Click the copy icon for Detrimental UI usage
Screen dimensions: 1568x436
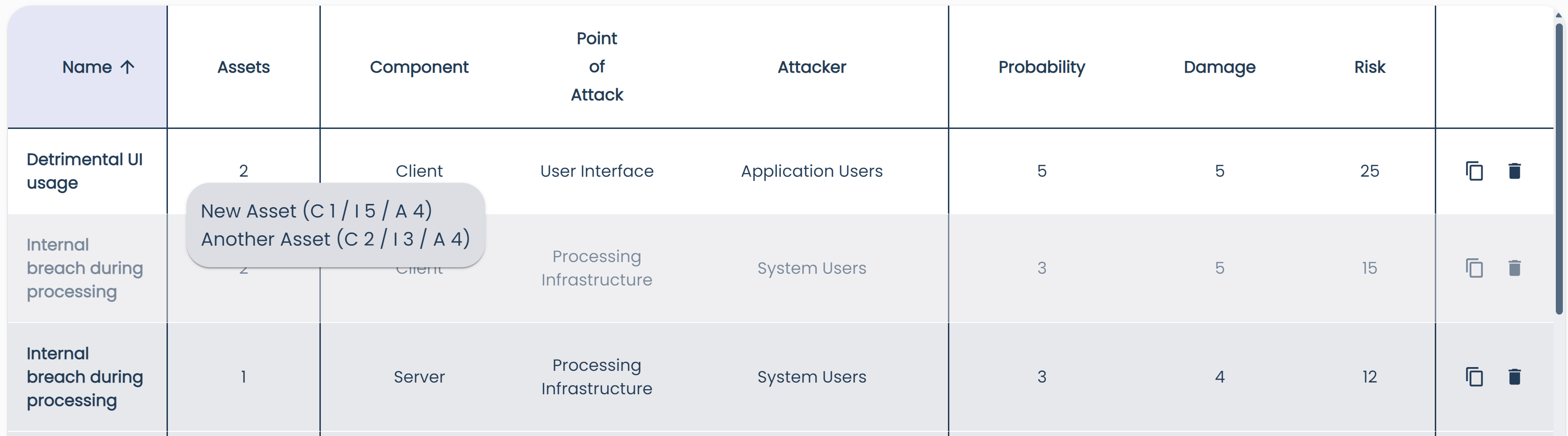(1474, 171)
